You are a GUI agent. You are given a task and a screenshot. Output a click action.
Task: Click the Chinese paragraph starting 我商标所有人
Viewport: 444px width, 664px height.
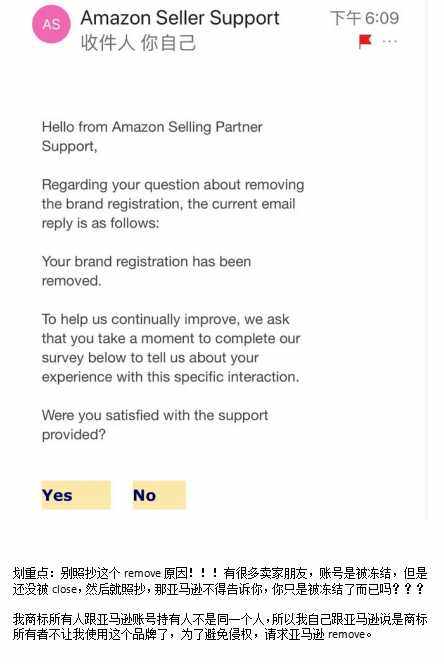219,627
